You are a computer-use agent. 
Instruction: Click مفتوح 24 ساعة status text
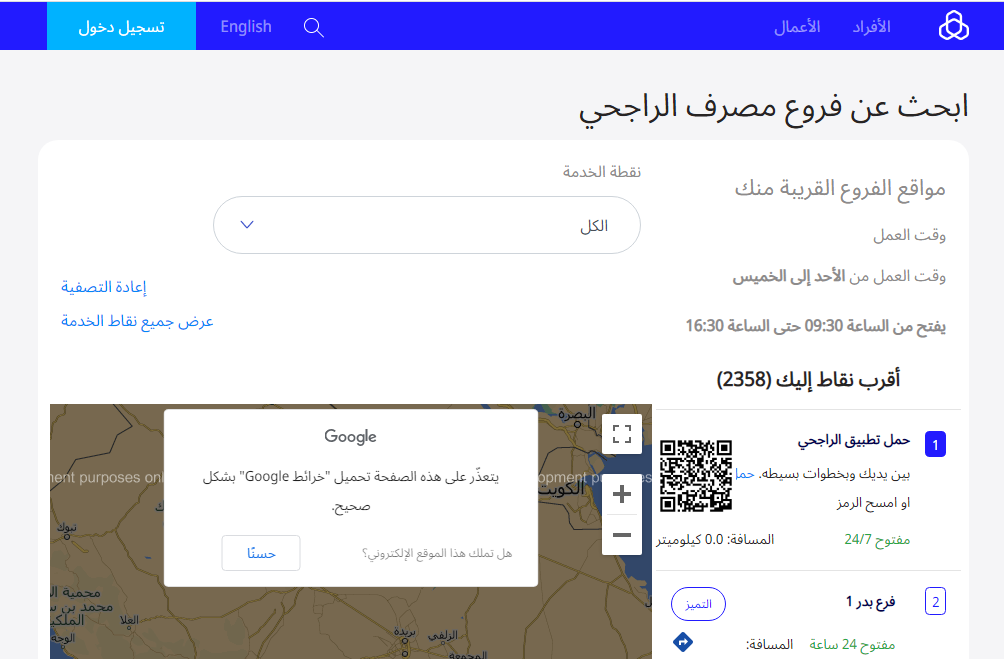click(852, 644)
